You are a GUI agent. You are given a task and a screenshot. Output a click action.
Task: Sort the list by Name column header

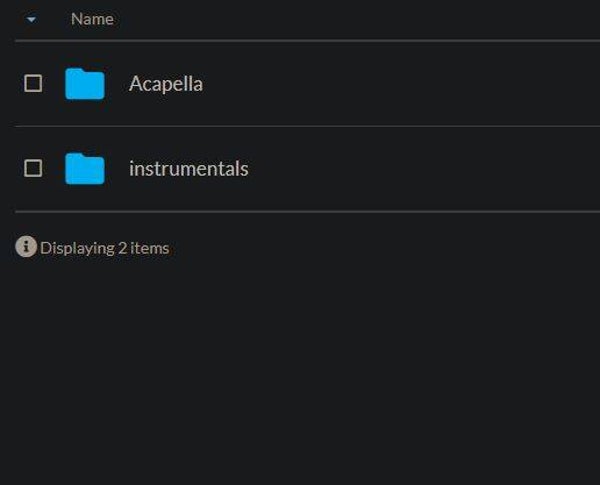point(92,19)
